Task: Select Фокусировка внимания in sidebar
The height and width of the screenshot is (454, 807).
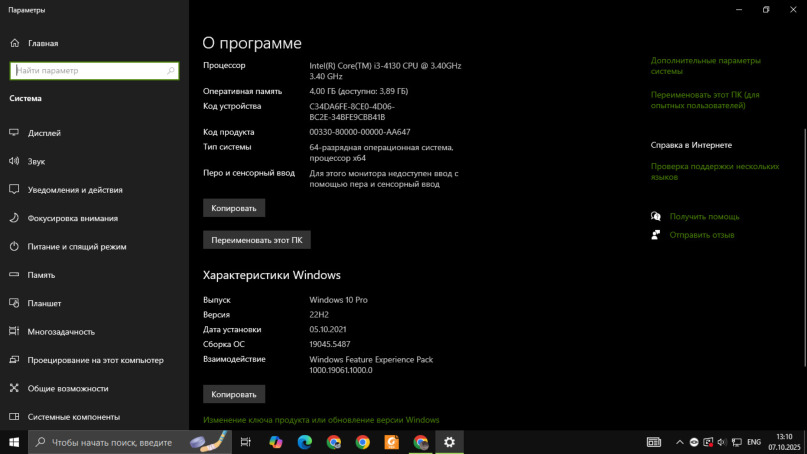Action: [x=72, y=218]
